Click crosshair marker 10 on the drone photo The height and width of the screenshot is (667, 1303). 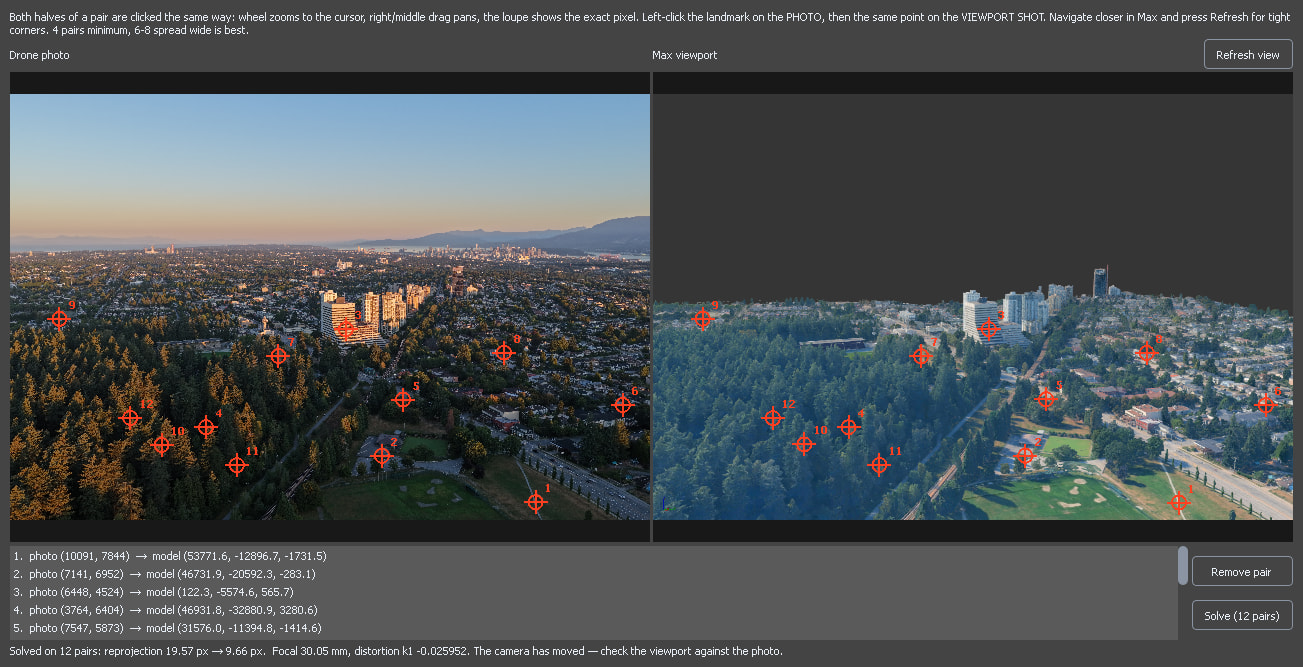[x=161, y=445]
